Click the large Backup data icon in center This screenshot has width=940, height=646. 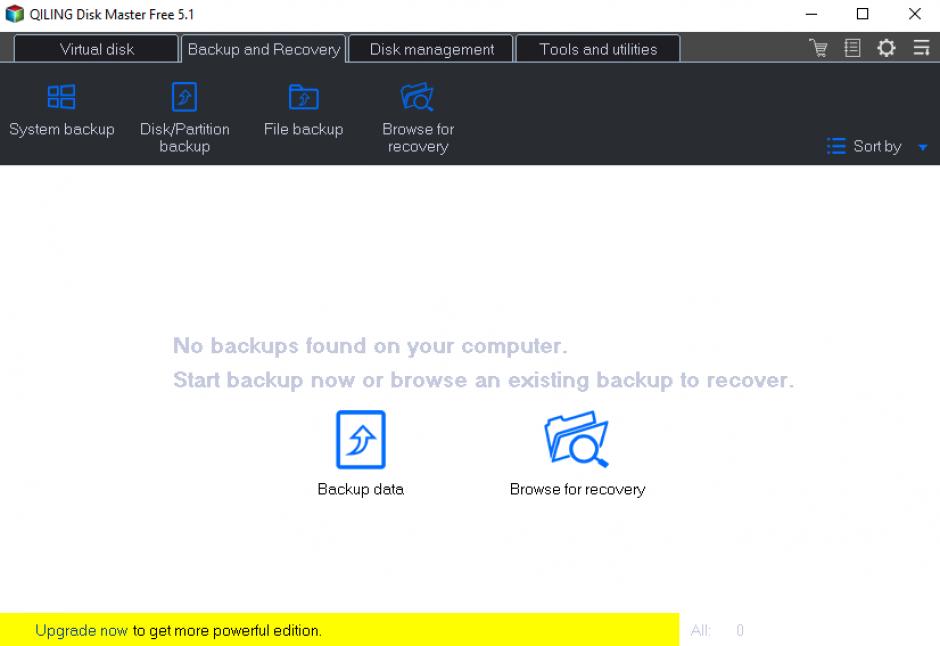coord(360,440)
